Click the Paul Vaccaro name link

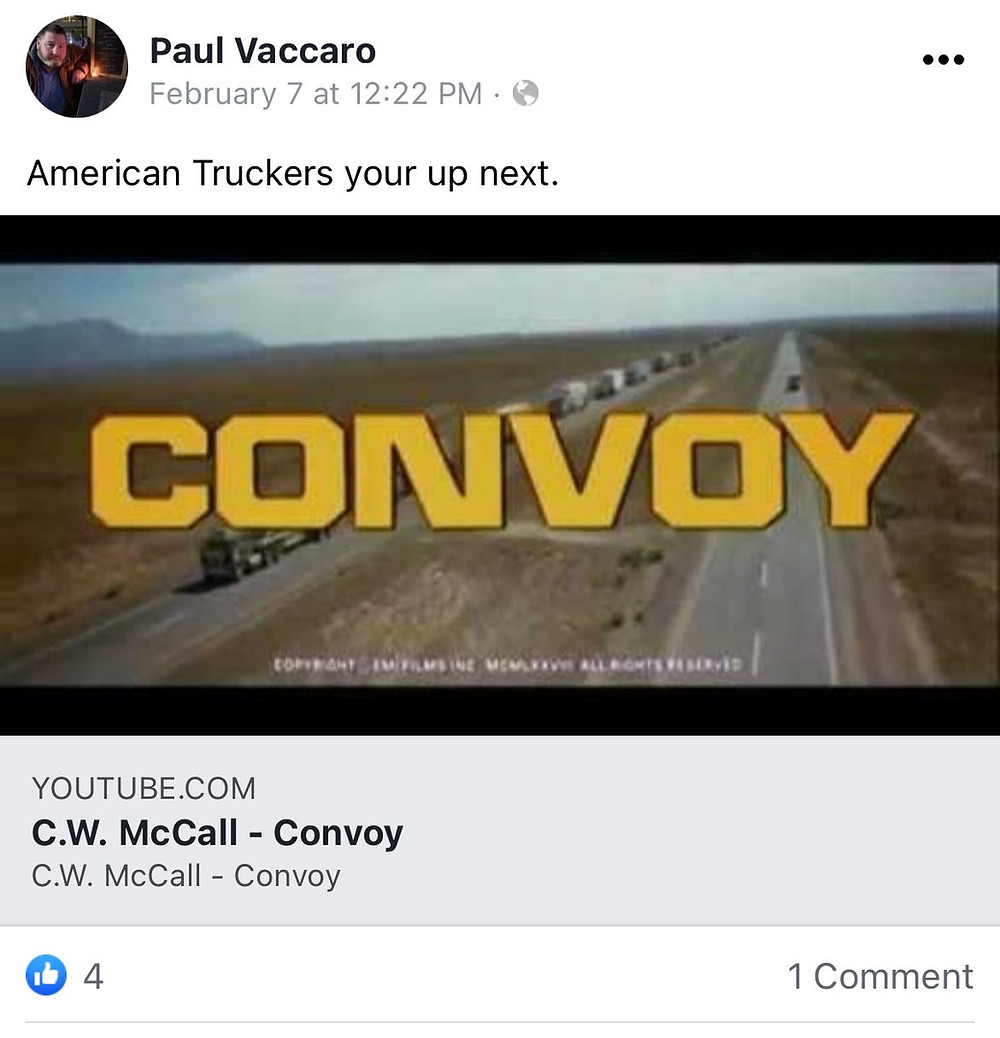coord(263,51)
